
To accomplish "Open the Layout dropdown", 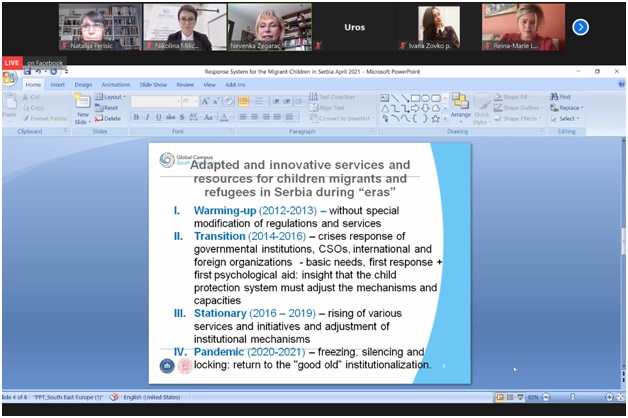I will coord(110,97).
